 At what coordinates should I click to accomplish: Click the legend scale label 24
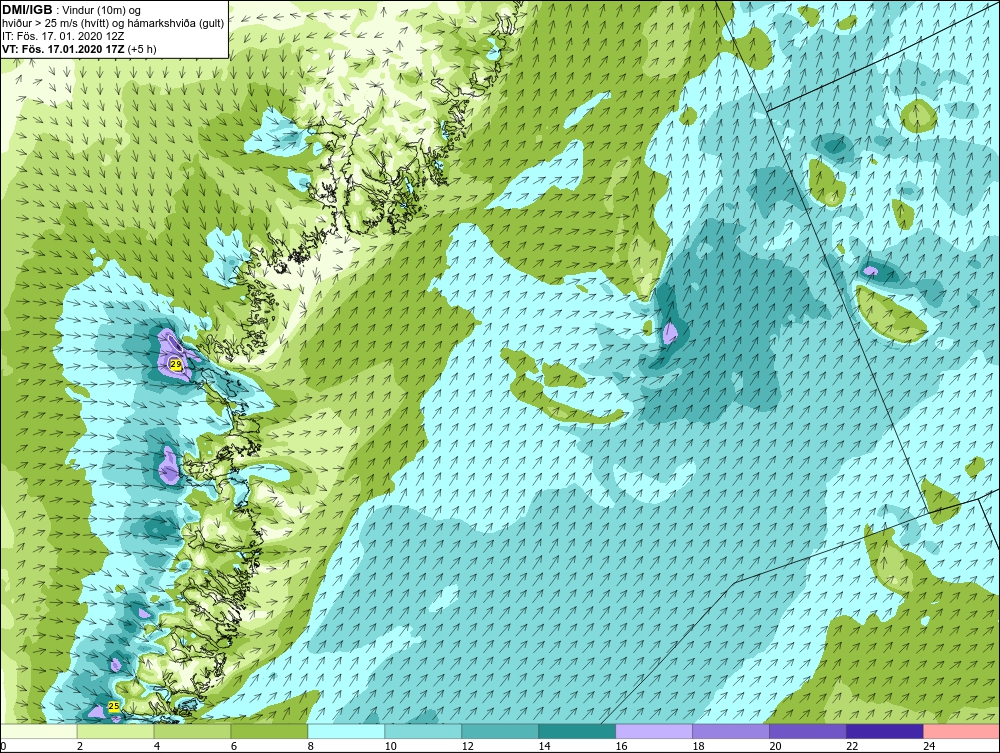(x=929, y=746)
